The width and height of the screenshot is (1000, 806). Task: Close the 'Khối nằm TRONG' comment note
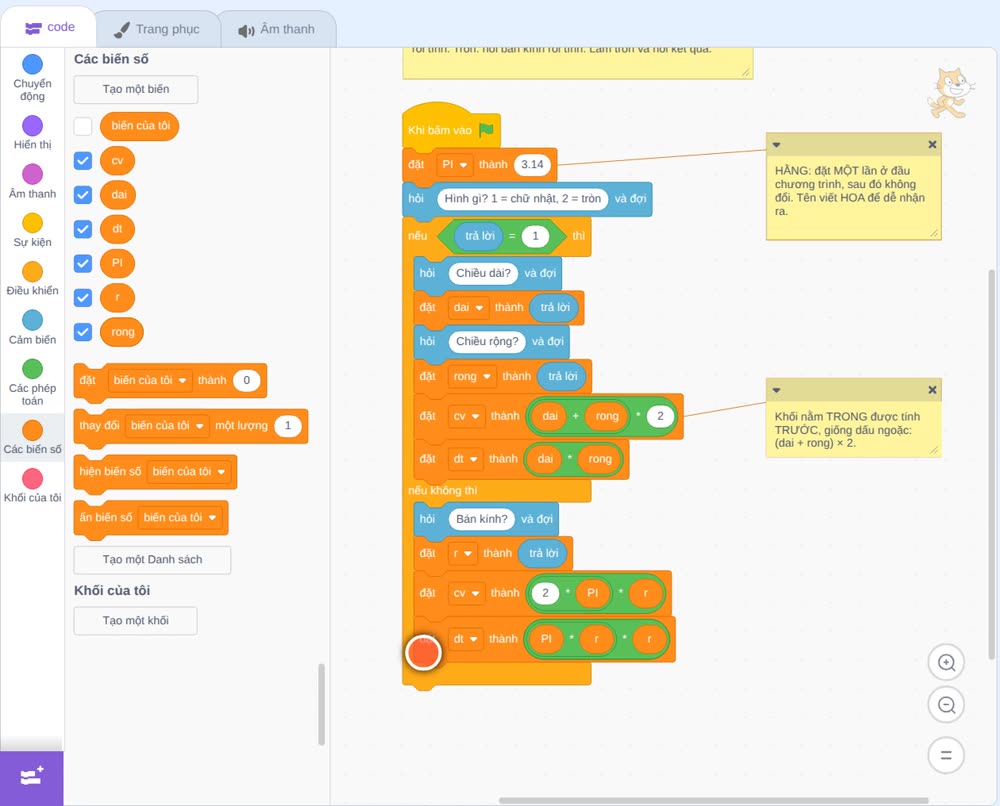[x=932, y=390]
